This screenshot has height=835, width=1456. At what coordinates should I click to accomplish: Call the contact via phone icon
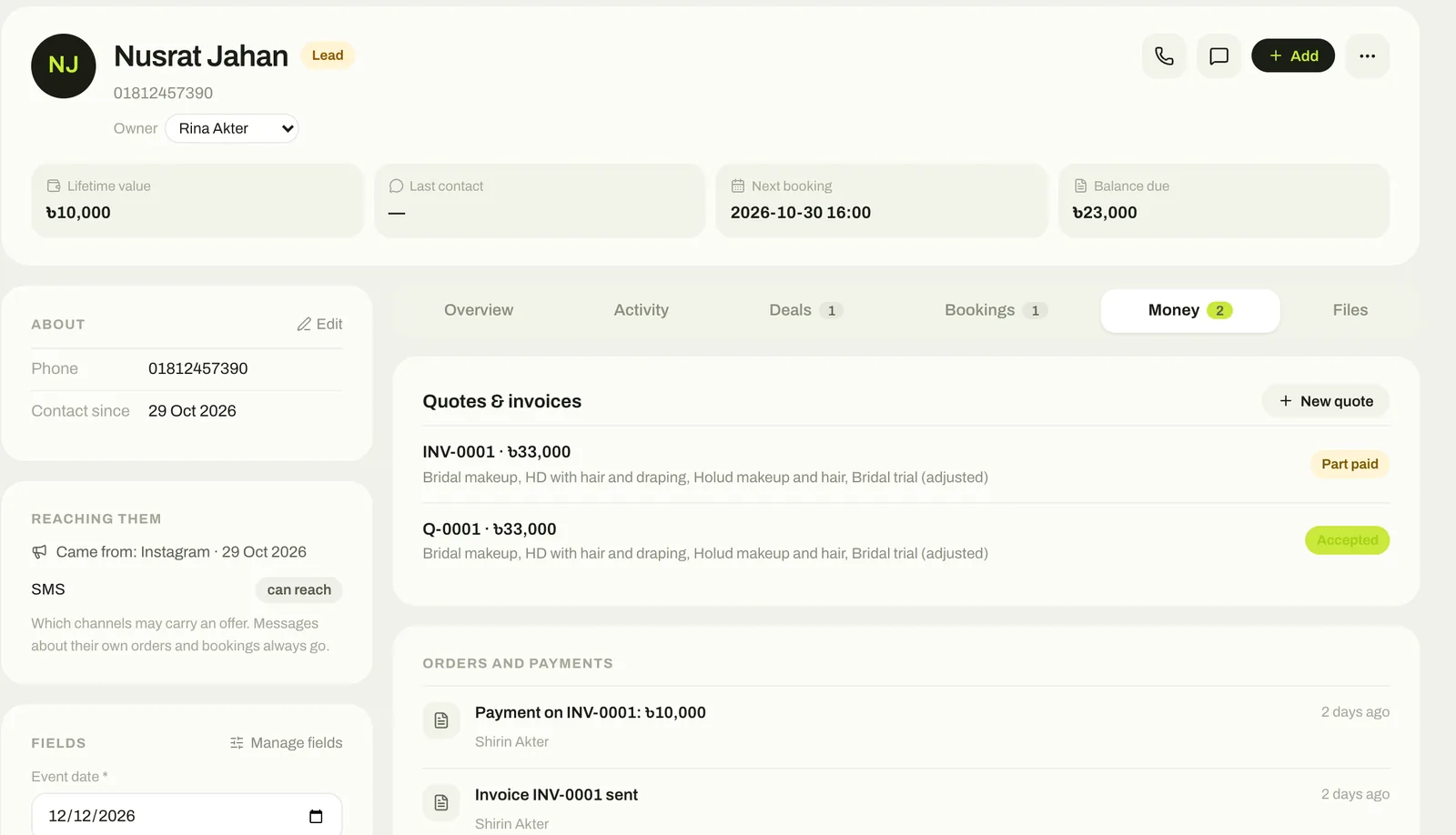1164,55
